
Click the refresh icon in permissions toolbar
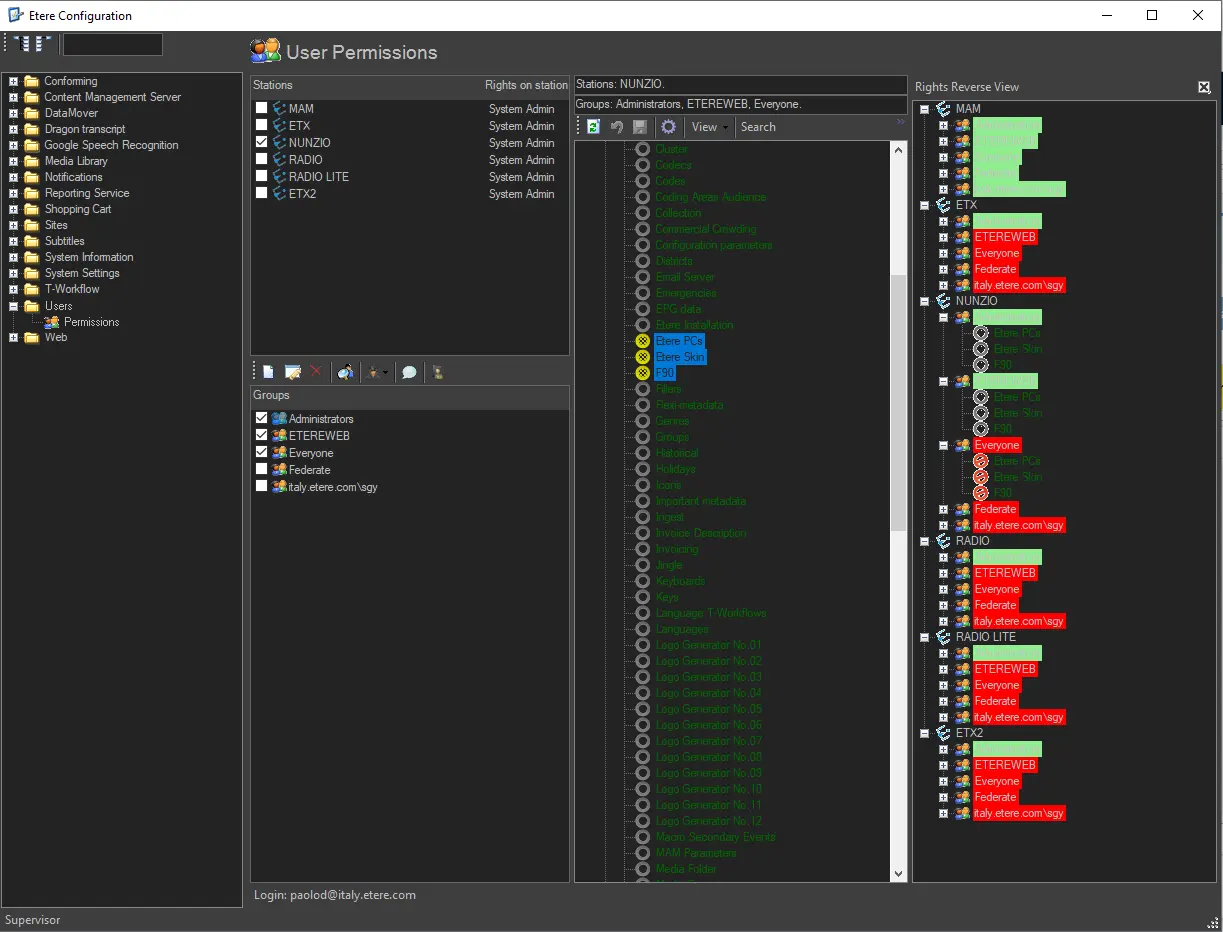(x=594, y=127)
